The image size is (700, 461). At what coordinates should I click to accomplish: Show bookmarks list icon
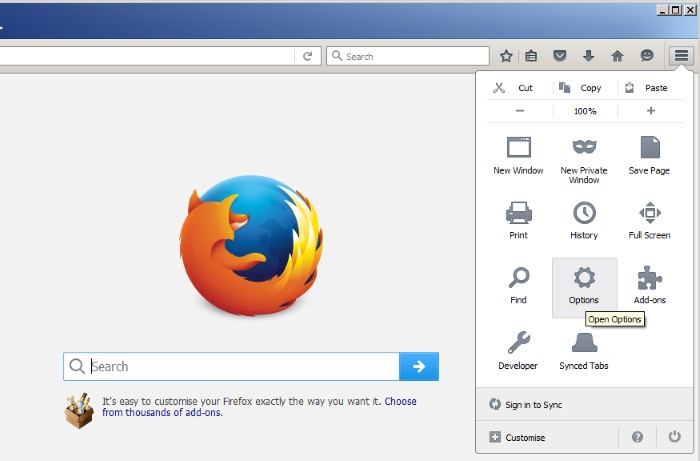tap(531, 56)
